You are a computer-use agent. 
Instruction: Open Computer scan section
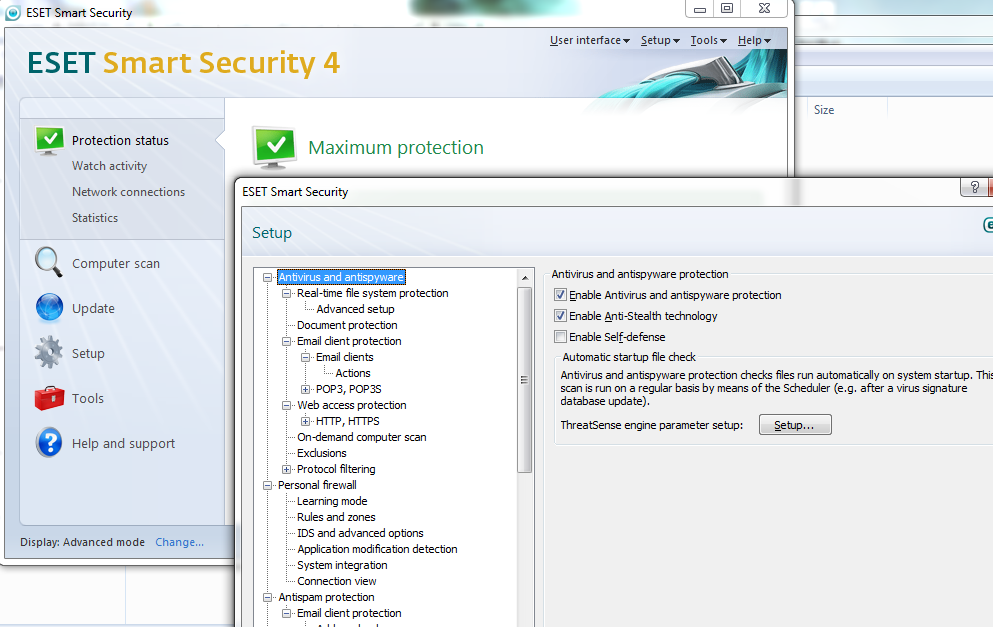tap(116, 263)
